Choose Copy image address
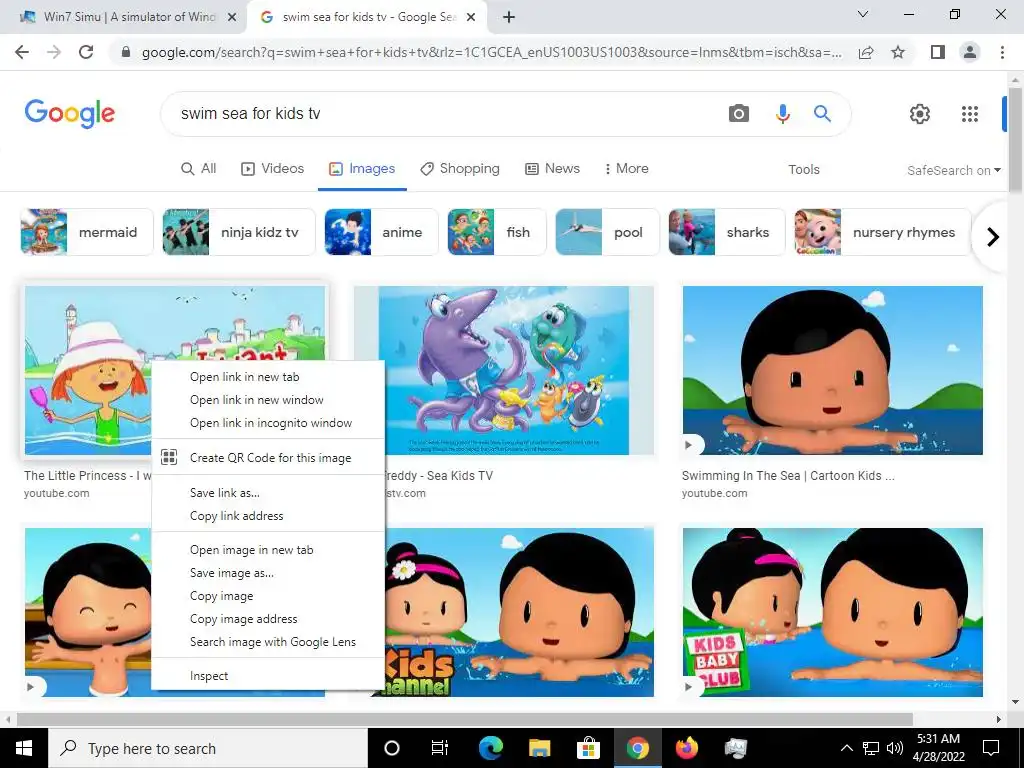 [x=268, y=619]
